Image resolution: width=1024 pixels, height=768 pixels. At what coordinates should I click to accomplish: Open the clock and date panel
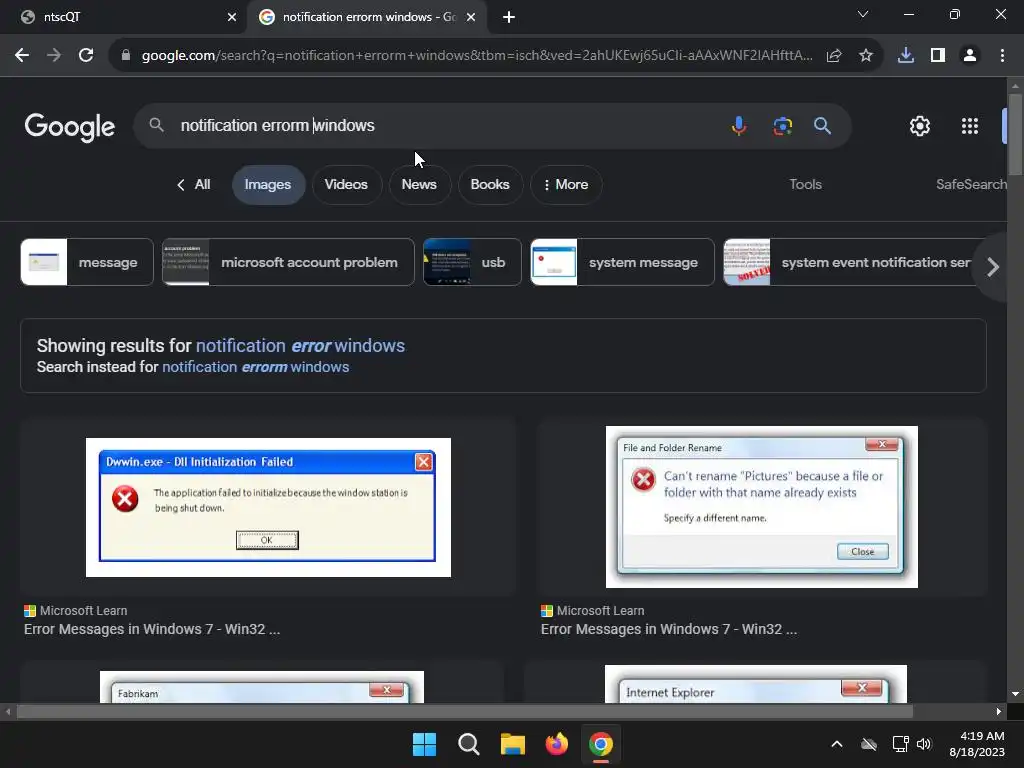977,744
